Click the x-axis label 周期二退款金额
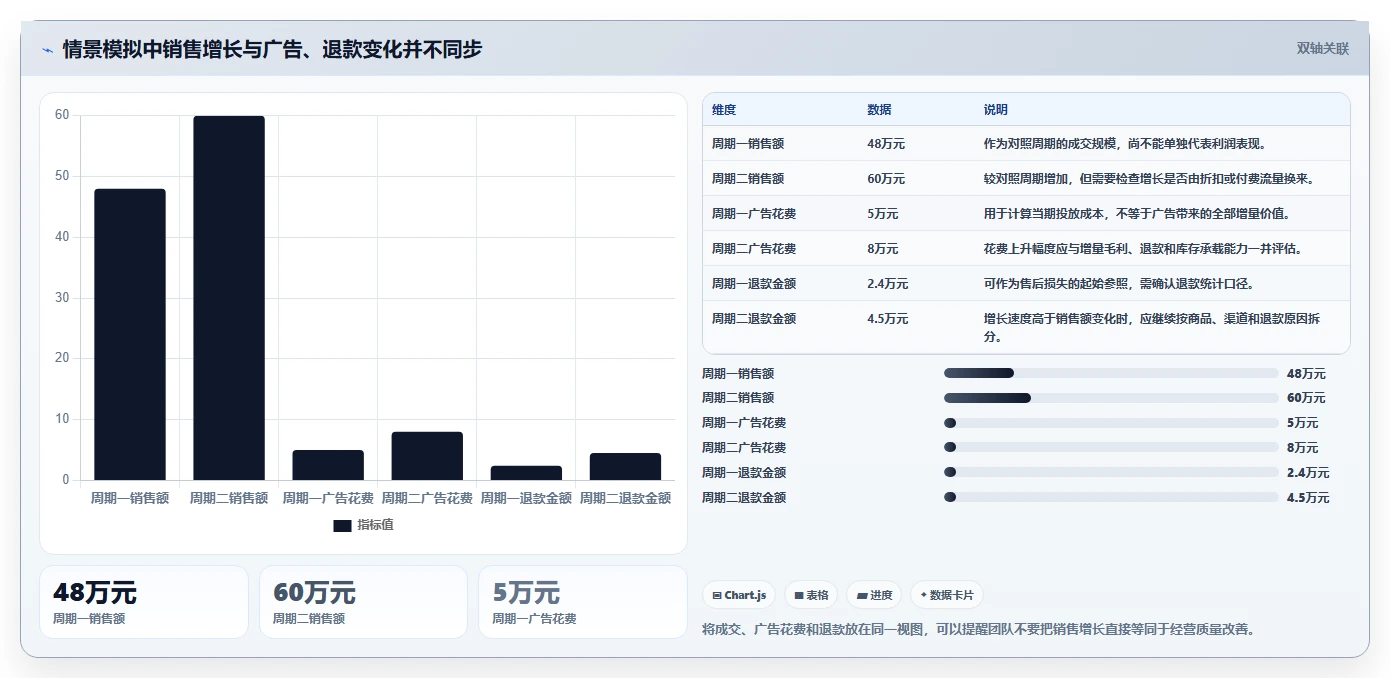1390x678 pixels. click(x=625, y=498)
